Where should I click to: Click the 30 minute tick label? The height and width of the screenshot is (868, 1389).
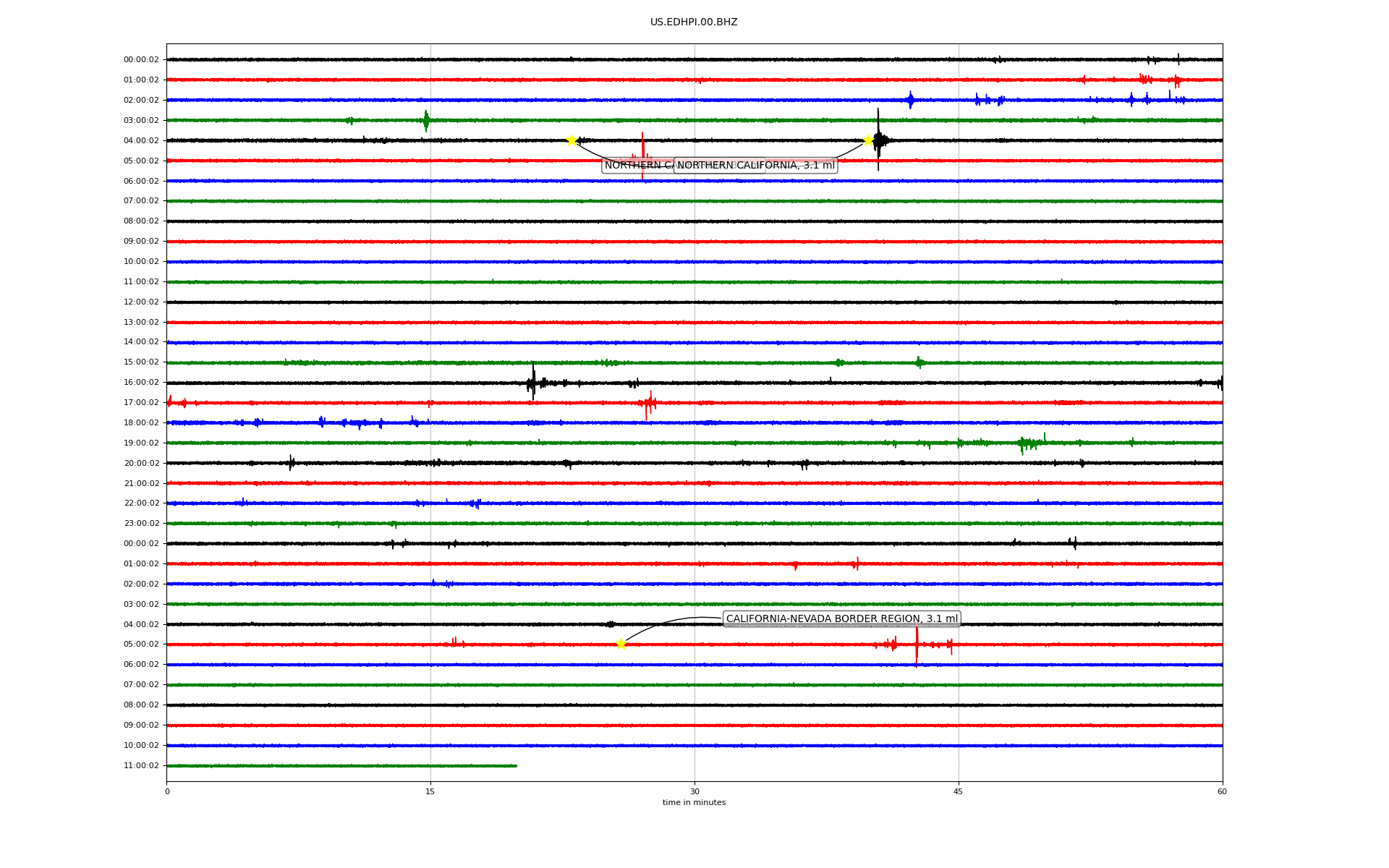coord(694,791)
